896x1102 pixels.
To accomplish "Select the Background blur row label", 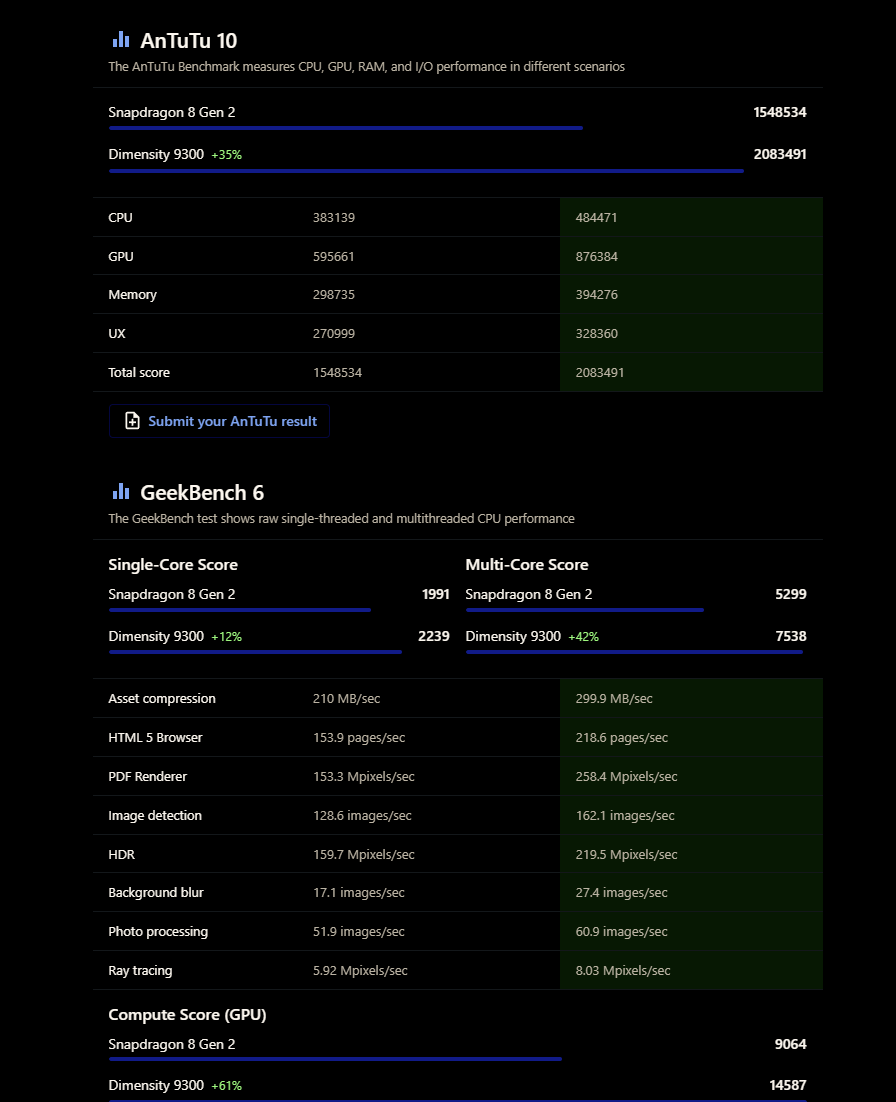I will click(156, 893).
